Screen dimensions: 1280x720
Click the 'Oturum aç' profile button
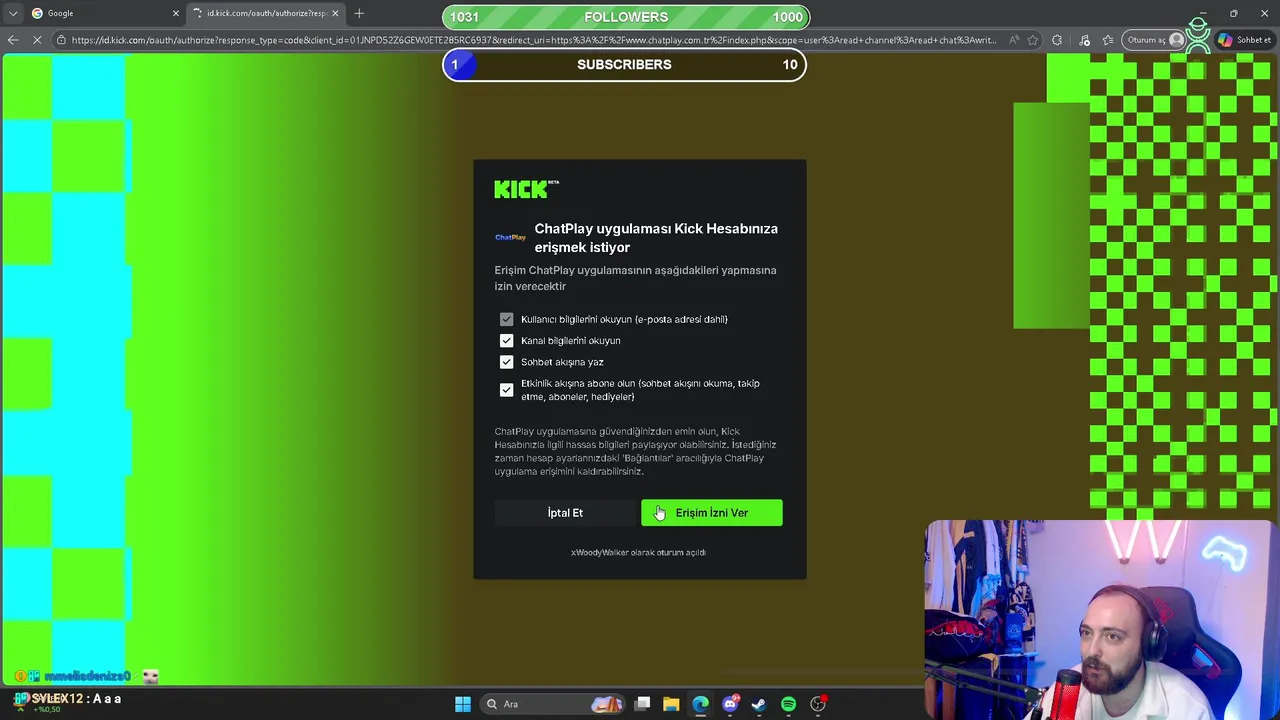[x=1155, y=40]
